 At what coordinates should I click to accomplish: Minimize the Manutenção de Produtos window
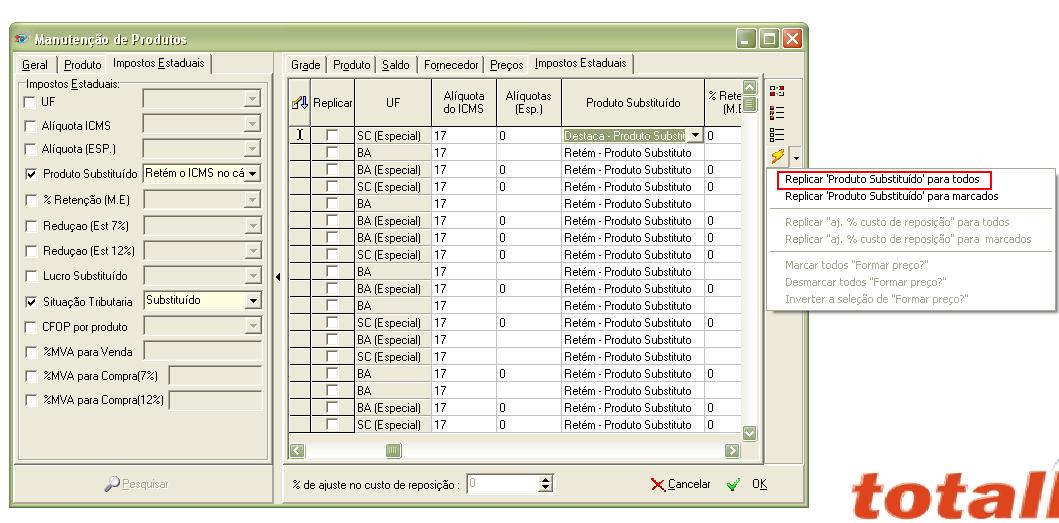point(746,39)
